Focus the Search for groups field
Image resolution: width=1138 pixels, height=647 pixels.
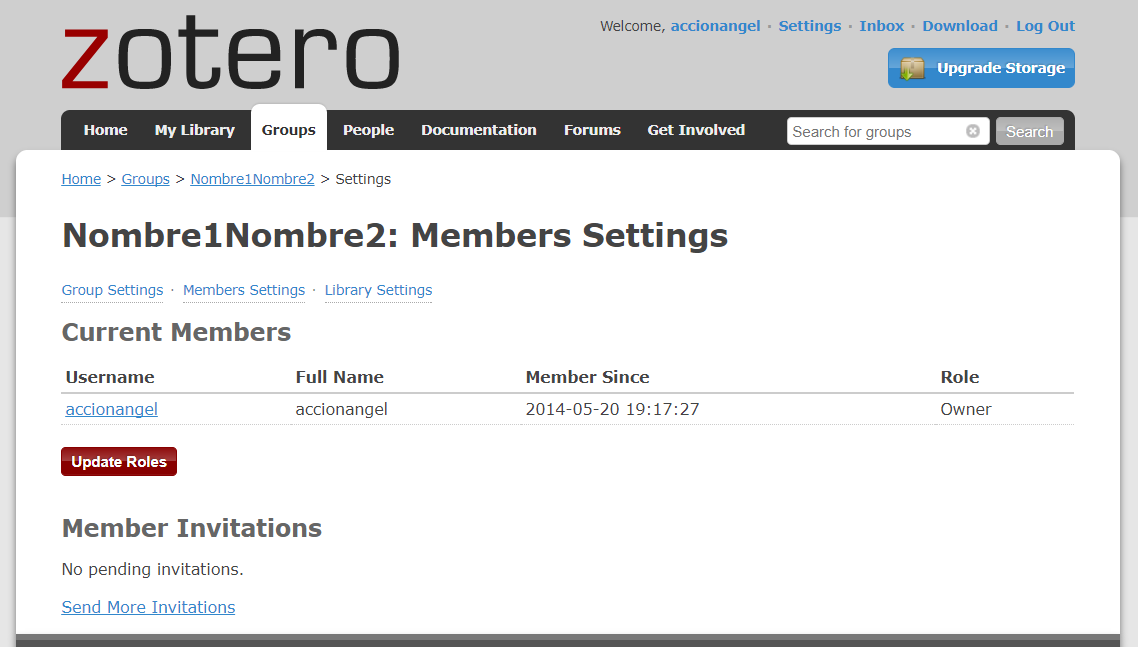[x=875, y=131]
